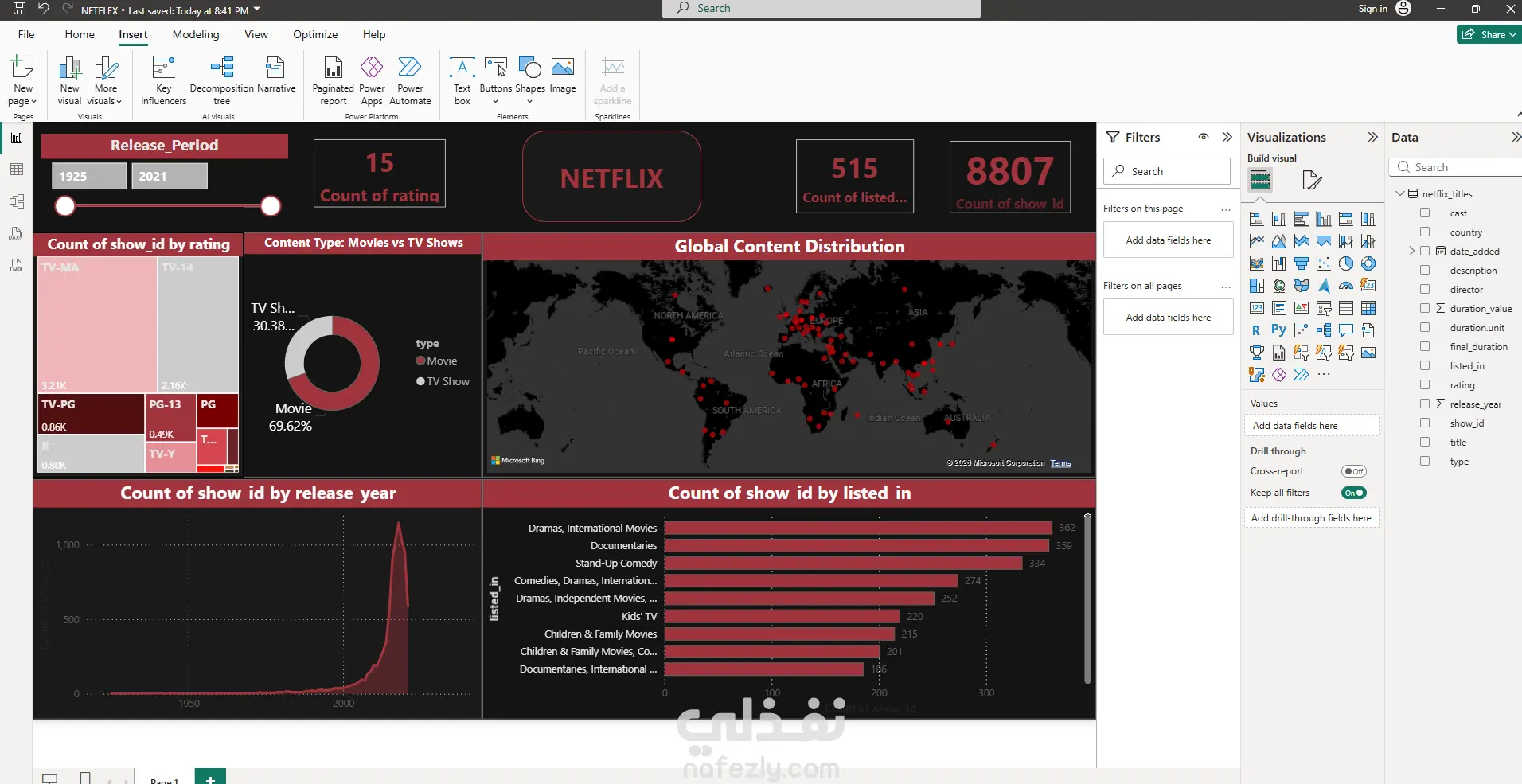
Task: Pick the globe map visual icon
Action: pos(1279,286)
